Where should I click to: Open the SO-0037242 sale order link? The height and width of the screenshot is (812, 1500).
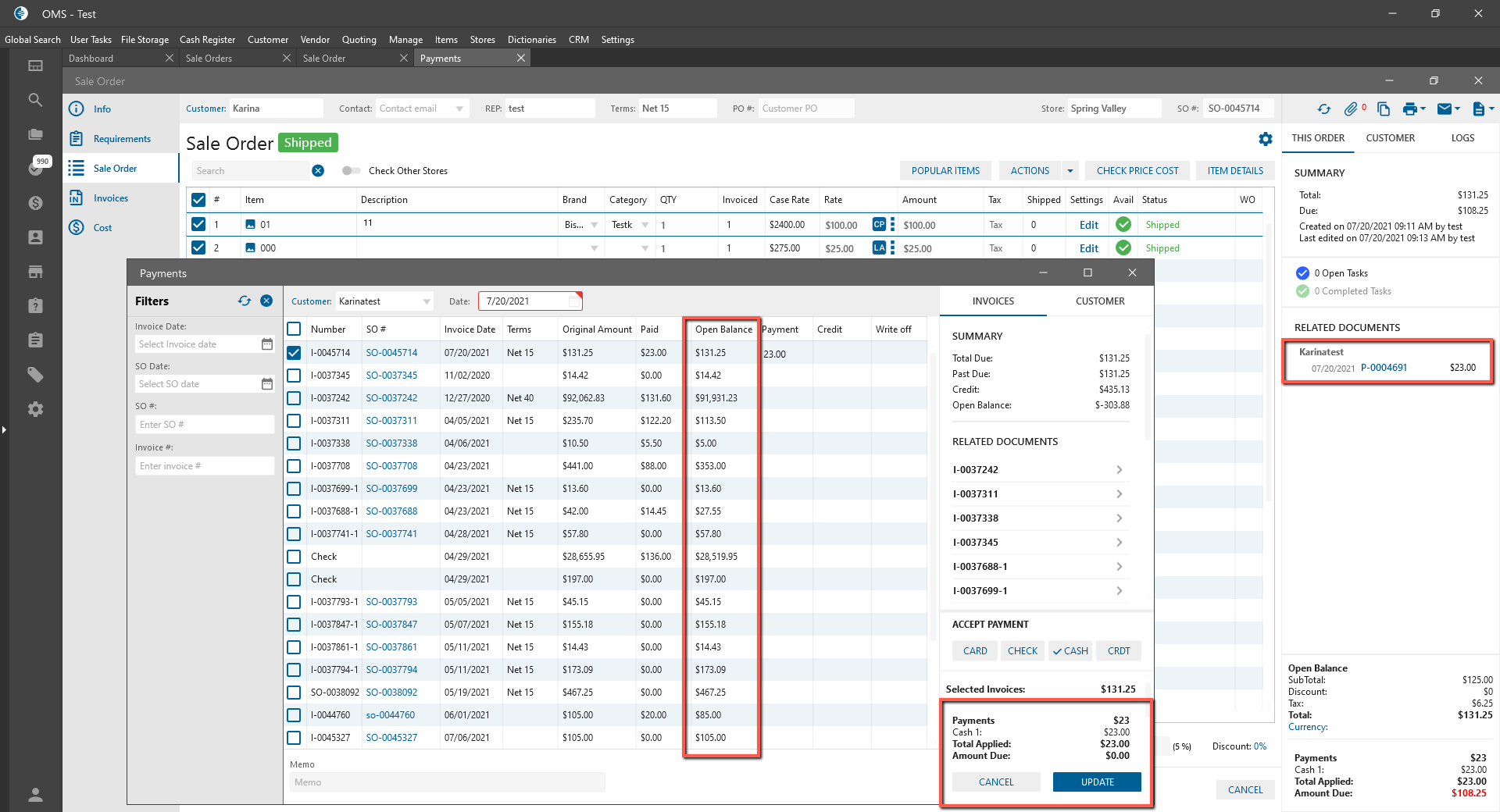(391, 398)
